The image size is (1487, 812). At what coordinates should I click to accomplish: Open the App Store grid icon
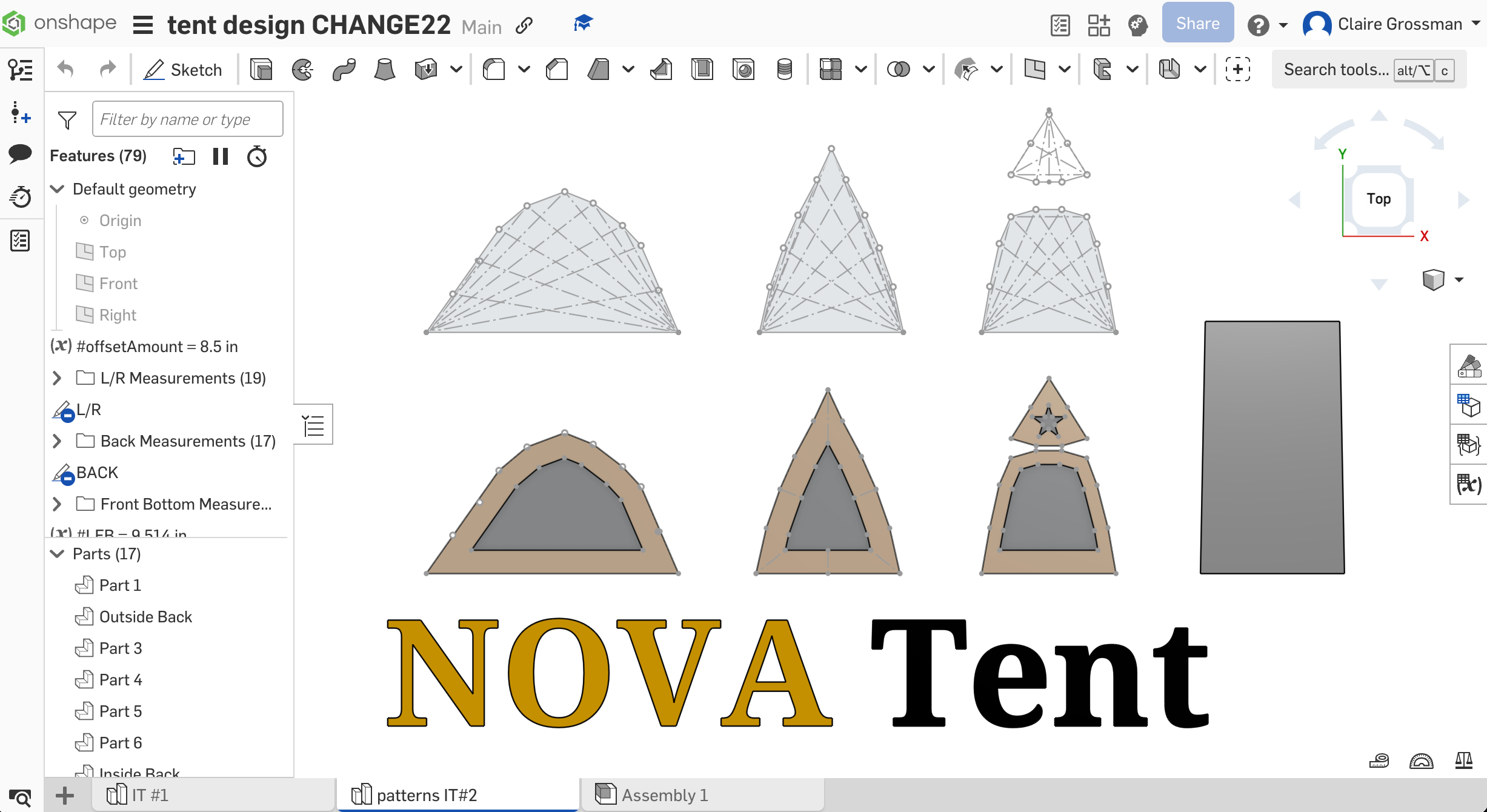(1099, 25)
